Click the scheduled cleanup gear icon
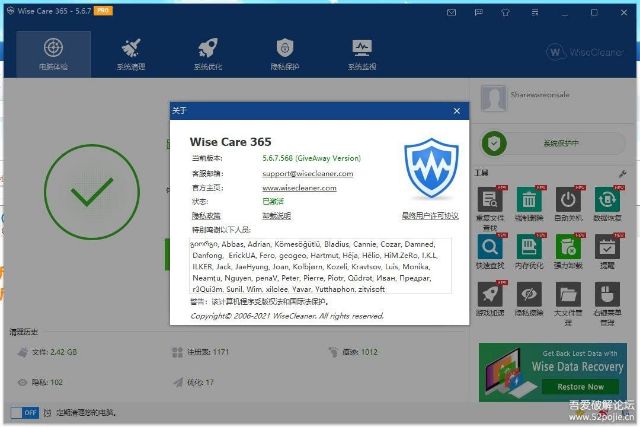 pos(47,413)
